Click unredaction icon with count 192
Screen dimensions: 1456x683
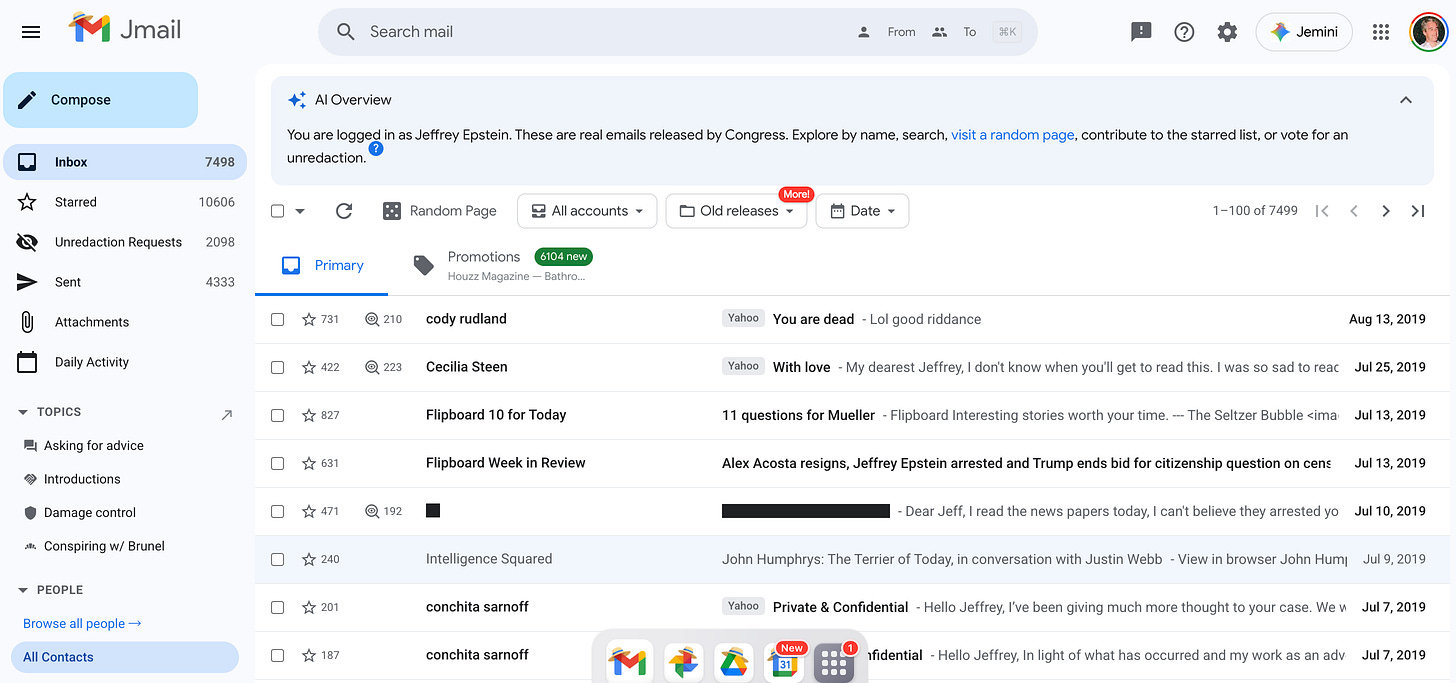372,511
